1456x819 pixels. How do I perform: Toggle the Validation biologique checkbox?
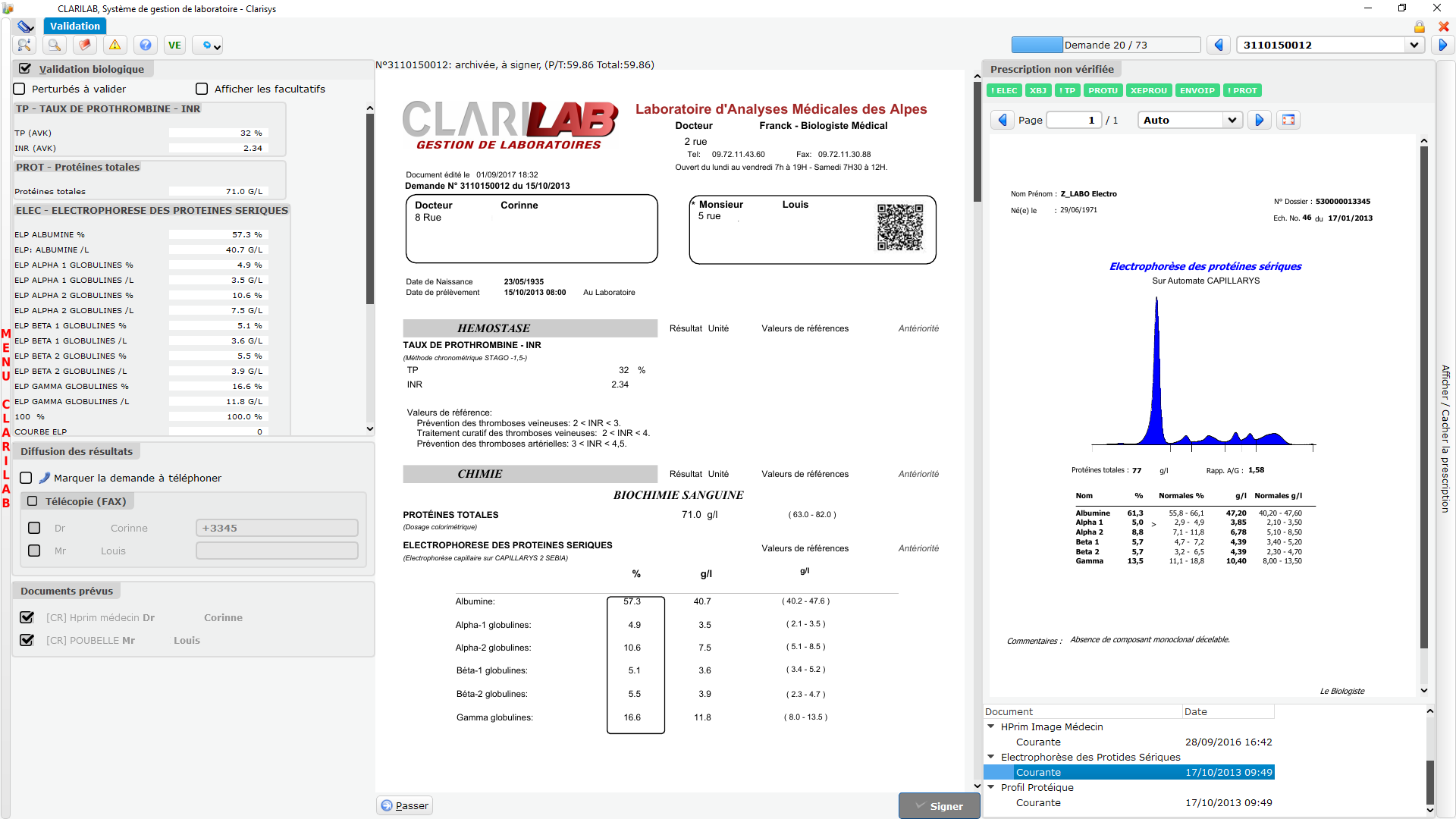click(x=25, y=68)
